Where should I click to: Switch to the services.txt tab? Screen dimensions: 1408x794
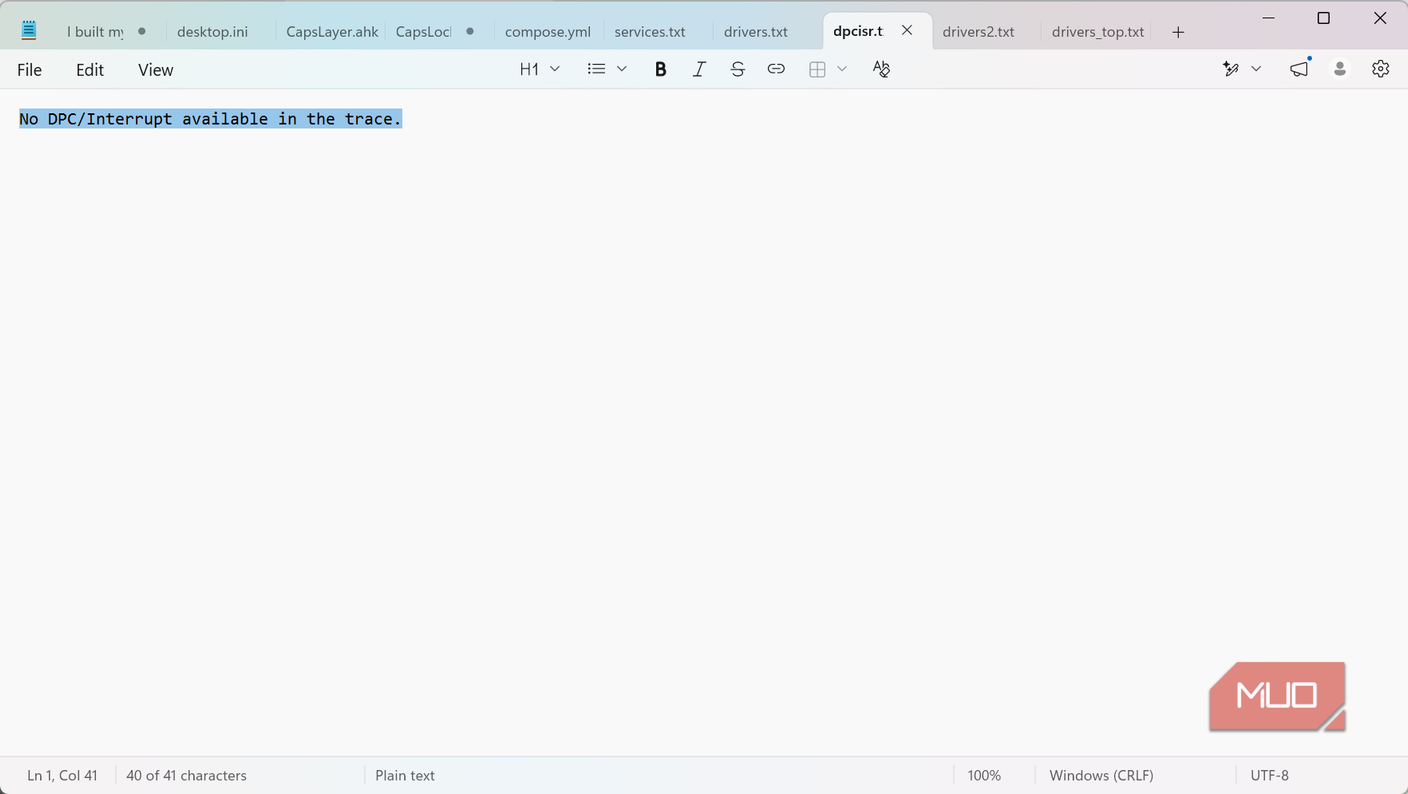pos(650,32)
